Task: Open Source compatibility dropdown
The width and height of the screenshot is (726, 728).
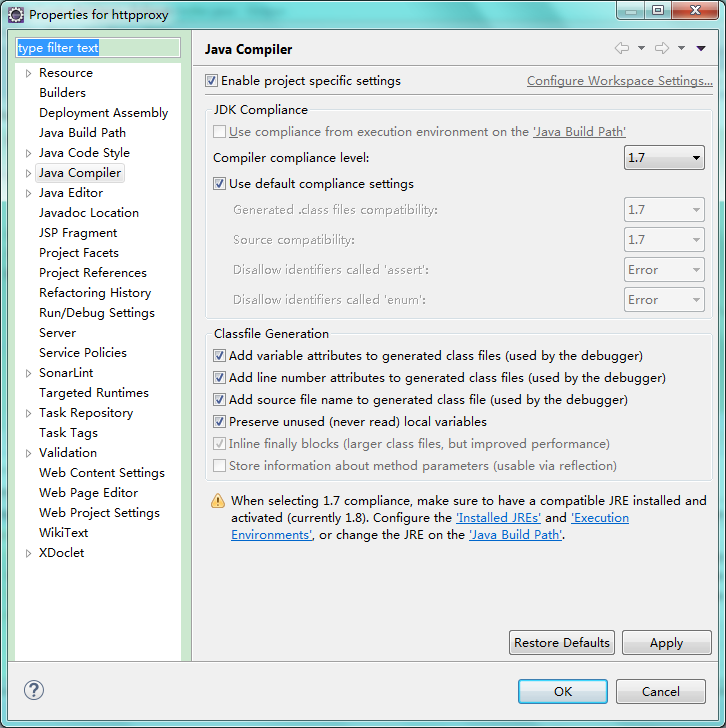Action: (664, 240)
